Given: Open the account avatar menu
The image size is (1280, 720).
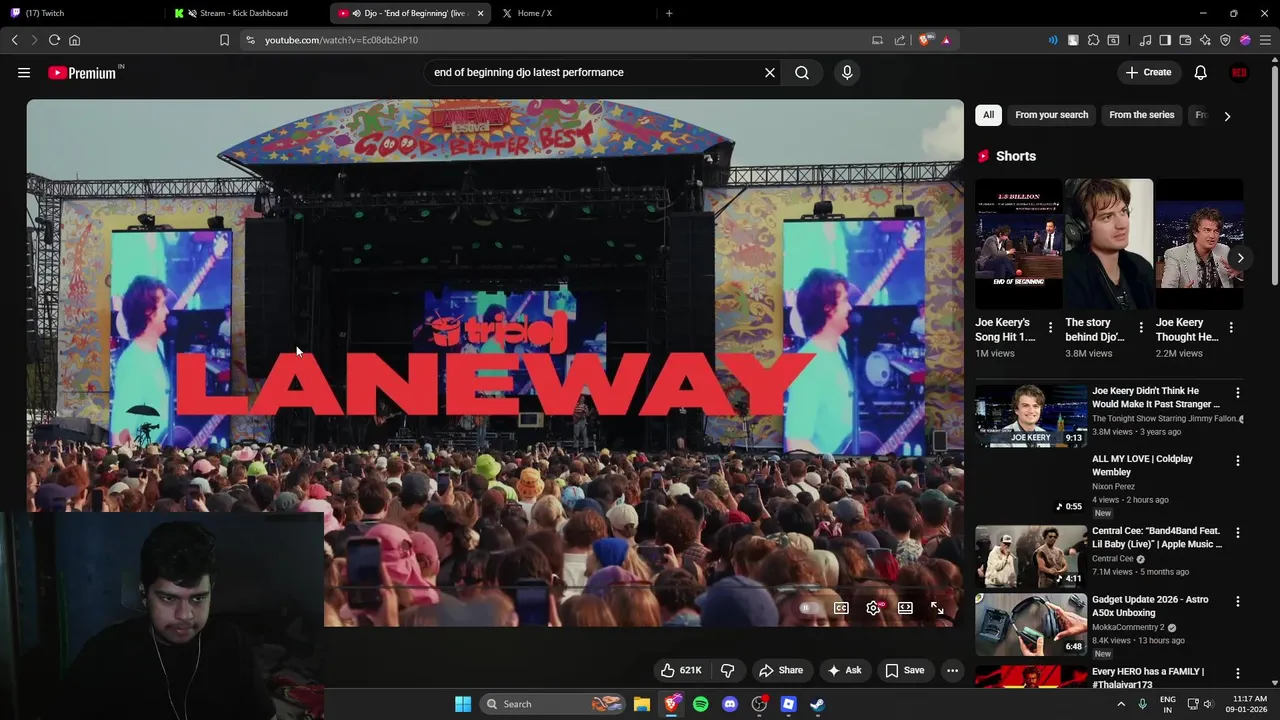Looking at the screenshot, I should [1239, 73].
